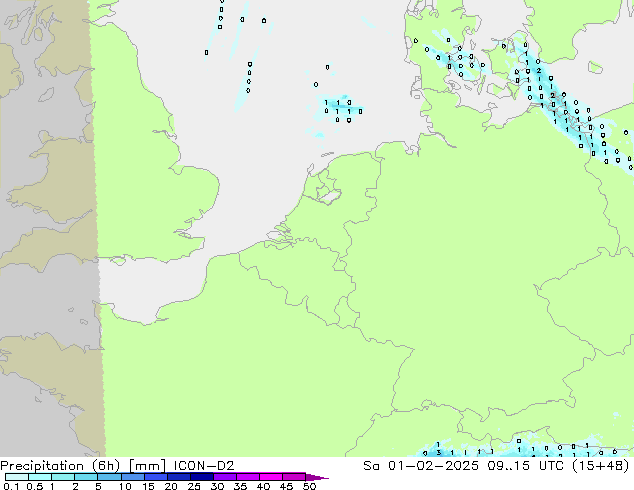Click the 0.1–0.5 mm legend color swatch
The height and width of the screenshot is (490, 634).
coord(17,477)
